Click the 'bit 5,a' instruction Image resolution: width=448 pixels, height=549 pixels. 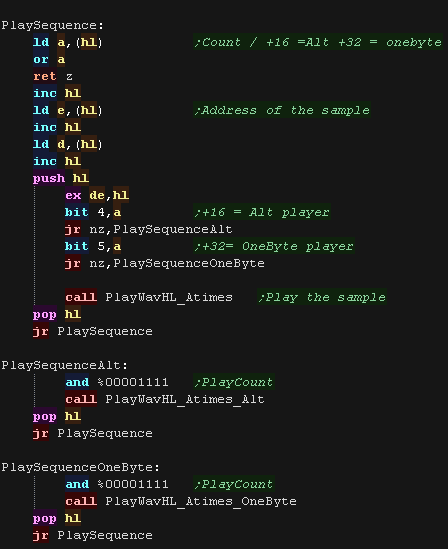coord(93,246)
